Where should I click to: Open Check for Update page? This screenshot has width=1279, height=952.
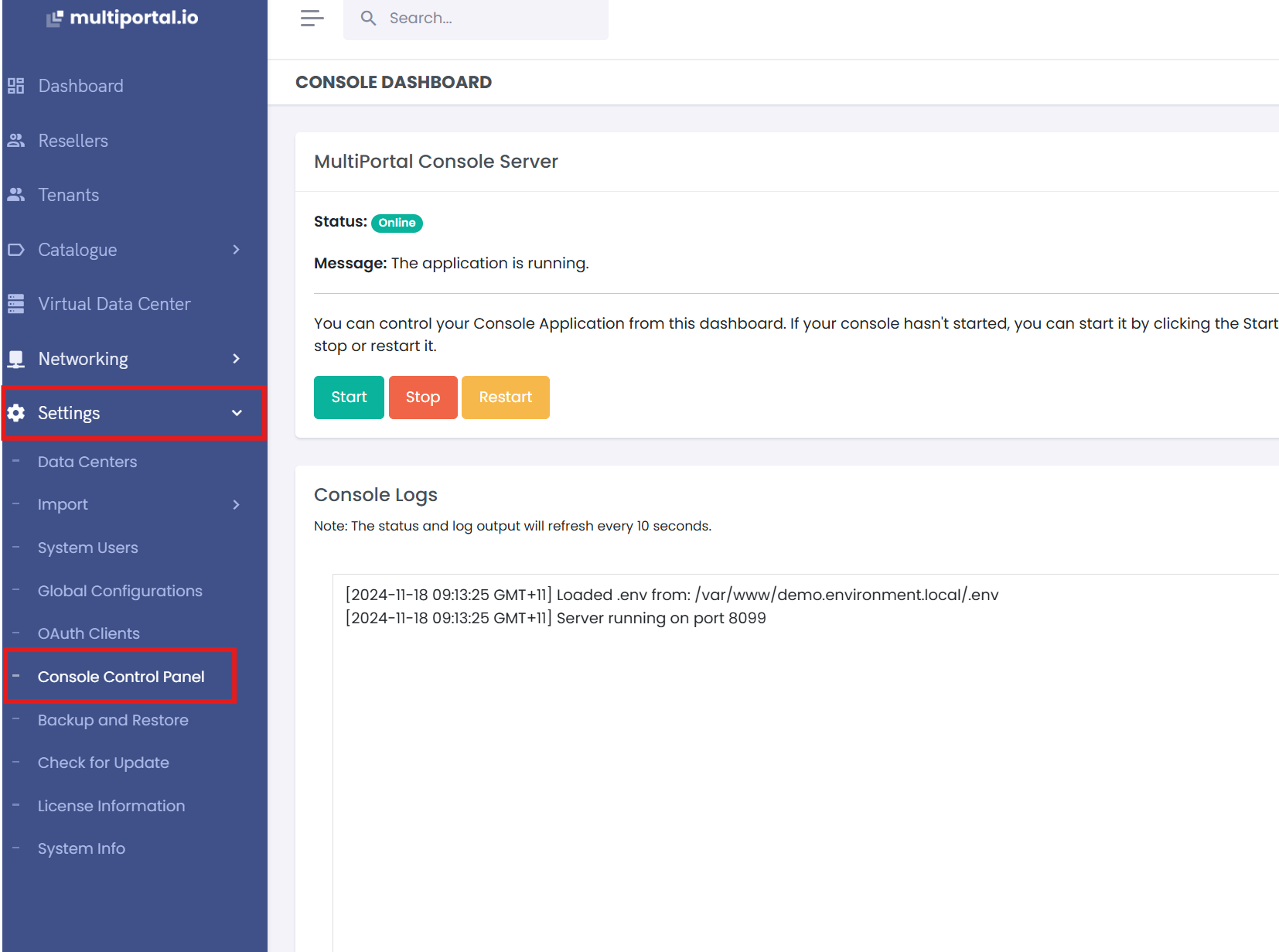tap(104, 763)
